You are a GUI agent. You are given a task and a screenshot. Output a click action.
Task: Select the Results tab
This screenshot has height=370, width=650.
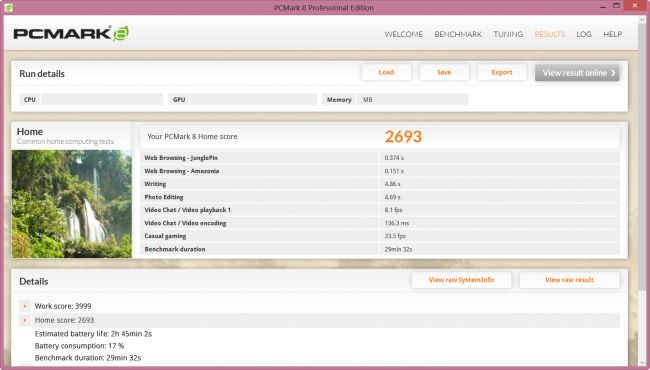click(549, 34)
